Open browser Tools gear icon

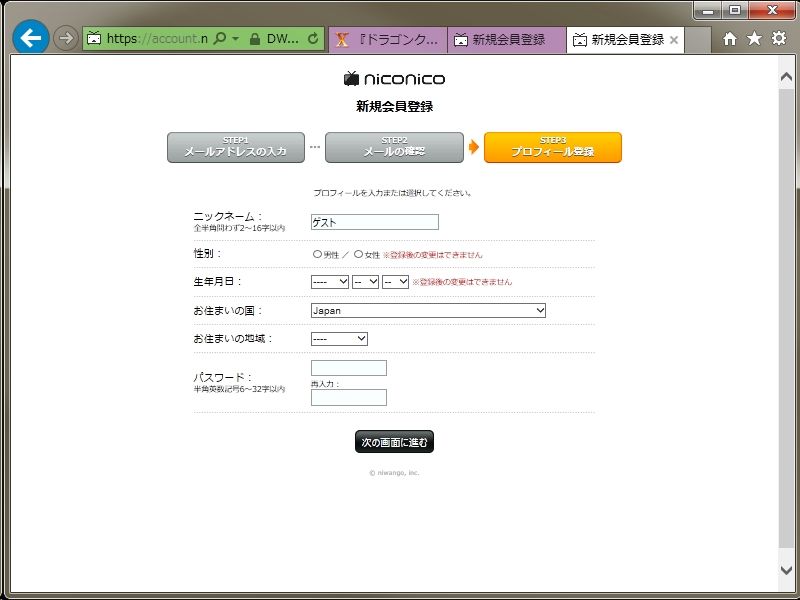click(779, 38)
